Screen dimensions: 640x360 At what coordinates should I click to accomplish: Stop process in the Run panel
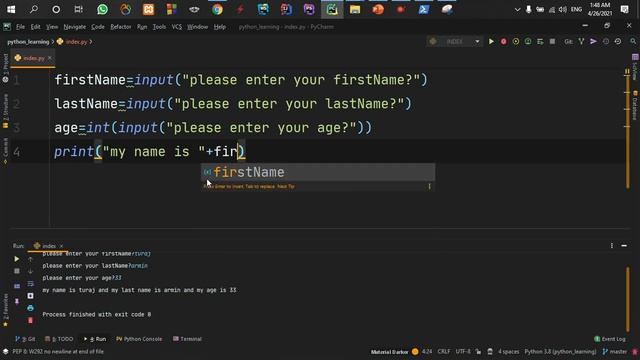point(17,271)
